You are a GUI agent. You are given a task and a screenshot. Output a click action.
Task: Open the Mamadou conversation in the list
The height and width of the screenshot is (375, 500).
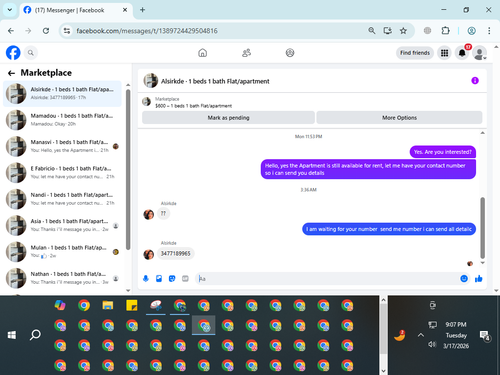point(62,120)
